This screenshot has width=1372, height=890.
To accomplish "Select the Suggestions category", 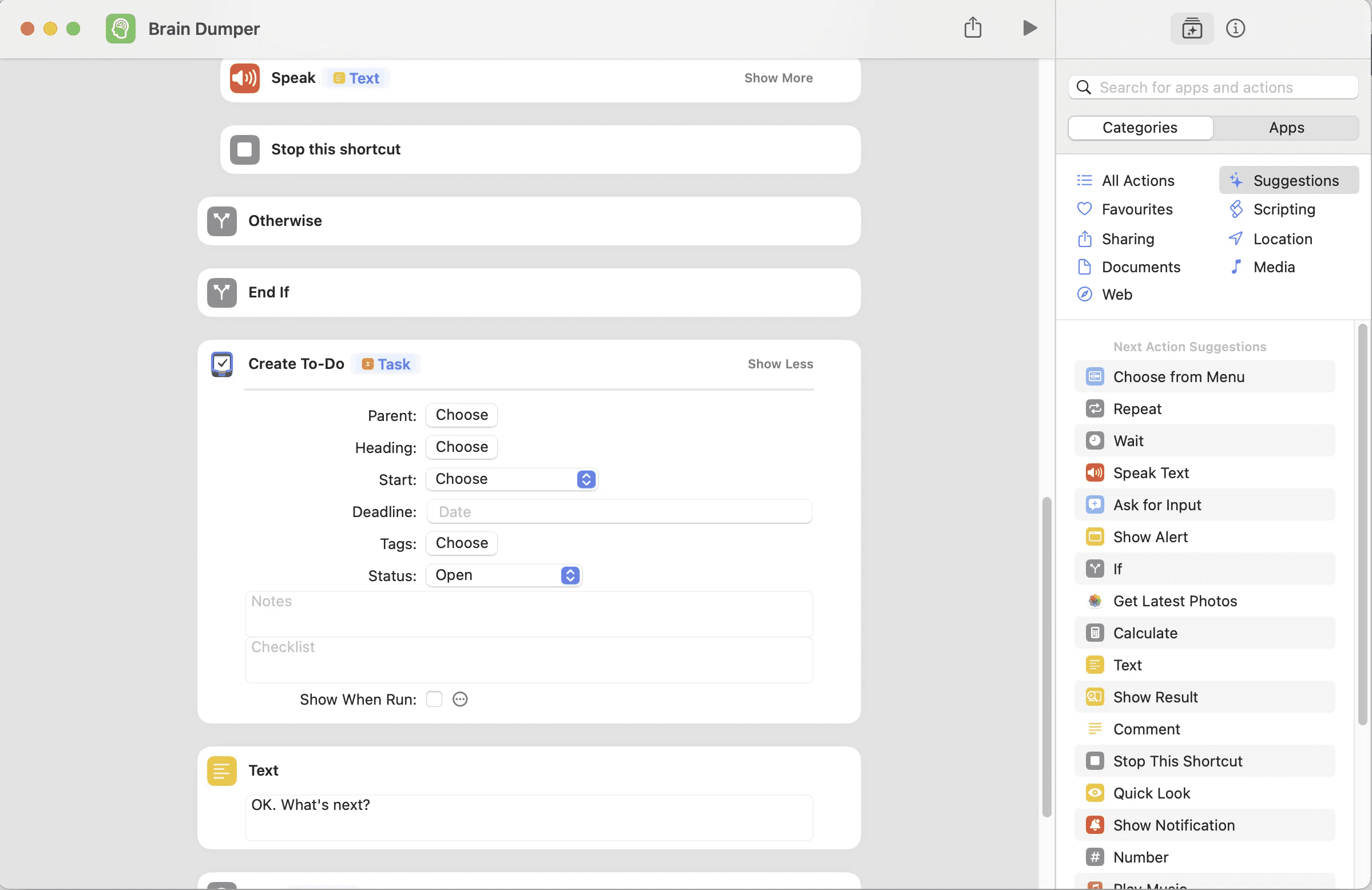I will 1288,180.
